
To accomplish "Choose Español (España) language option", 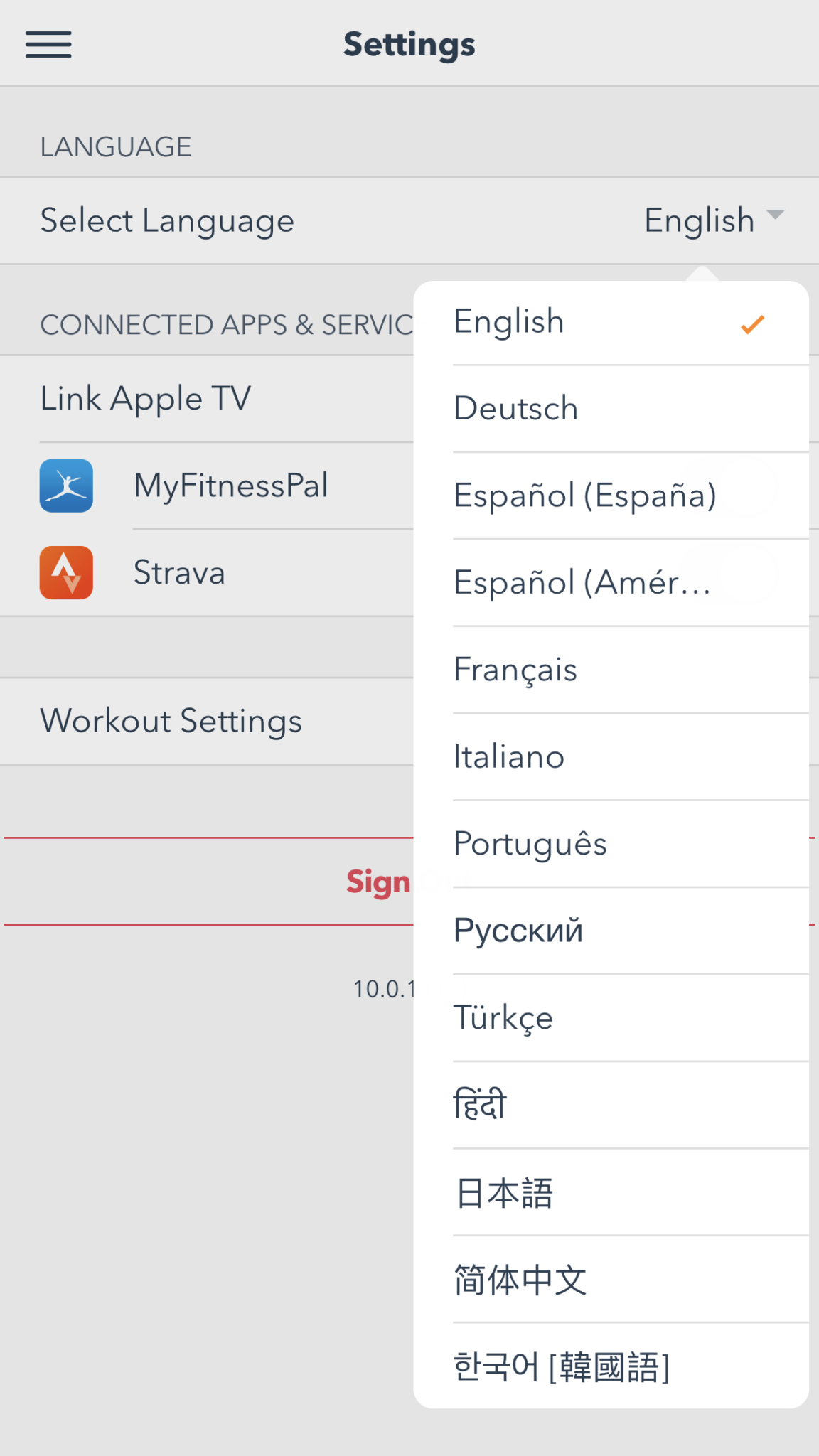I will [585, 496].
